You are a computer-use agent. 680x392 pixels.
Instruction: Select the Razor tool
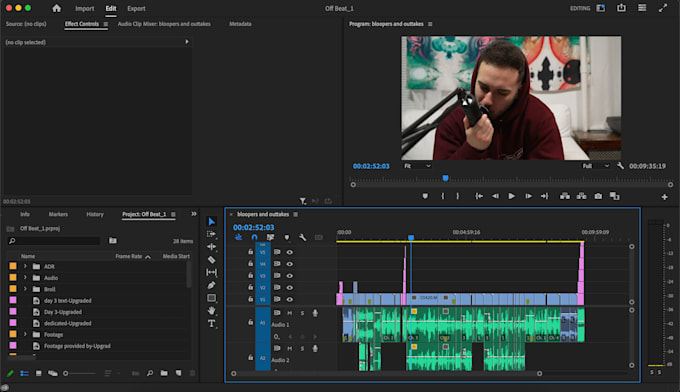(212, 260)
